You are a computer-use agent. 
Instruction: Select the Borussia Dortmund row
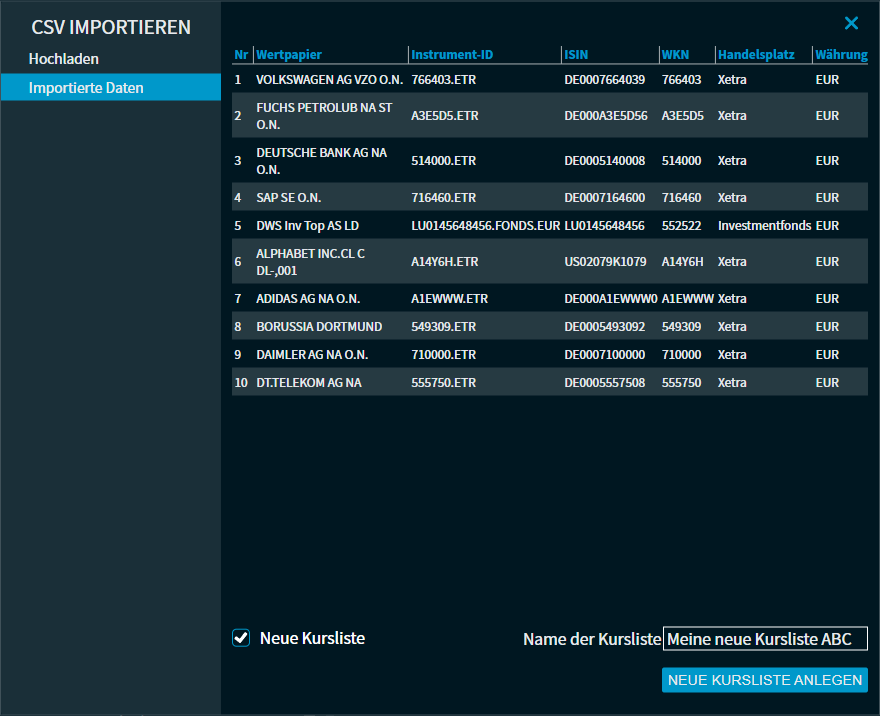[x=549, y=327]
